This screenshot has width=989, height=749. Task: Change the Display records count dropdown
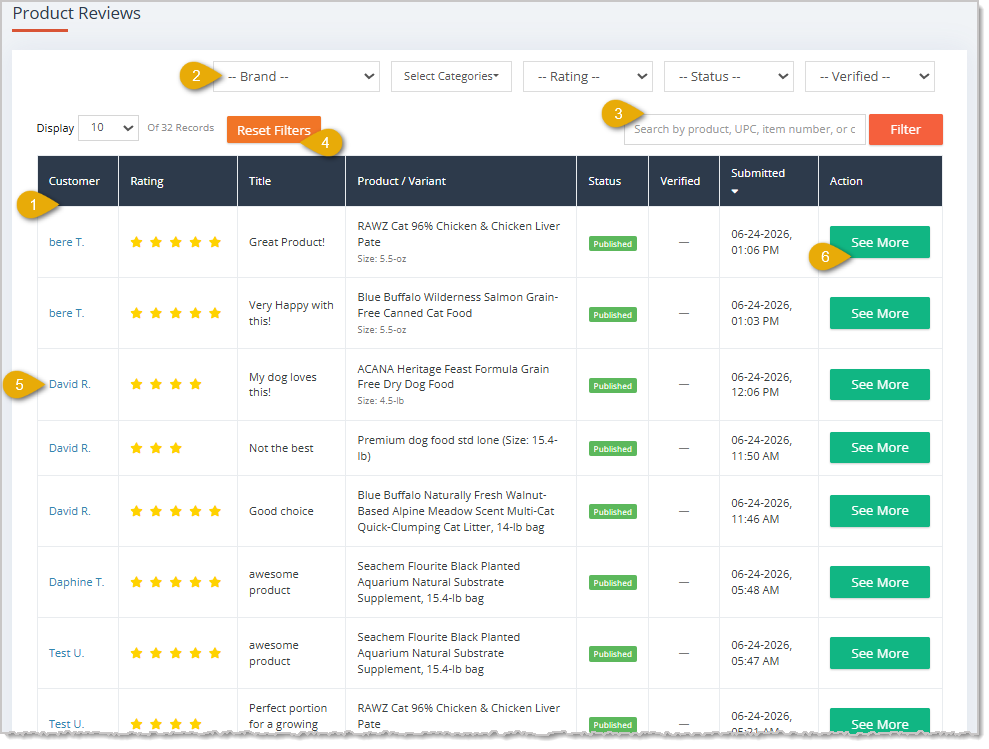[x=108, y=127]
